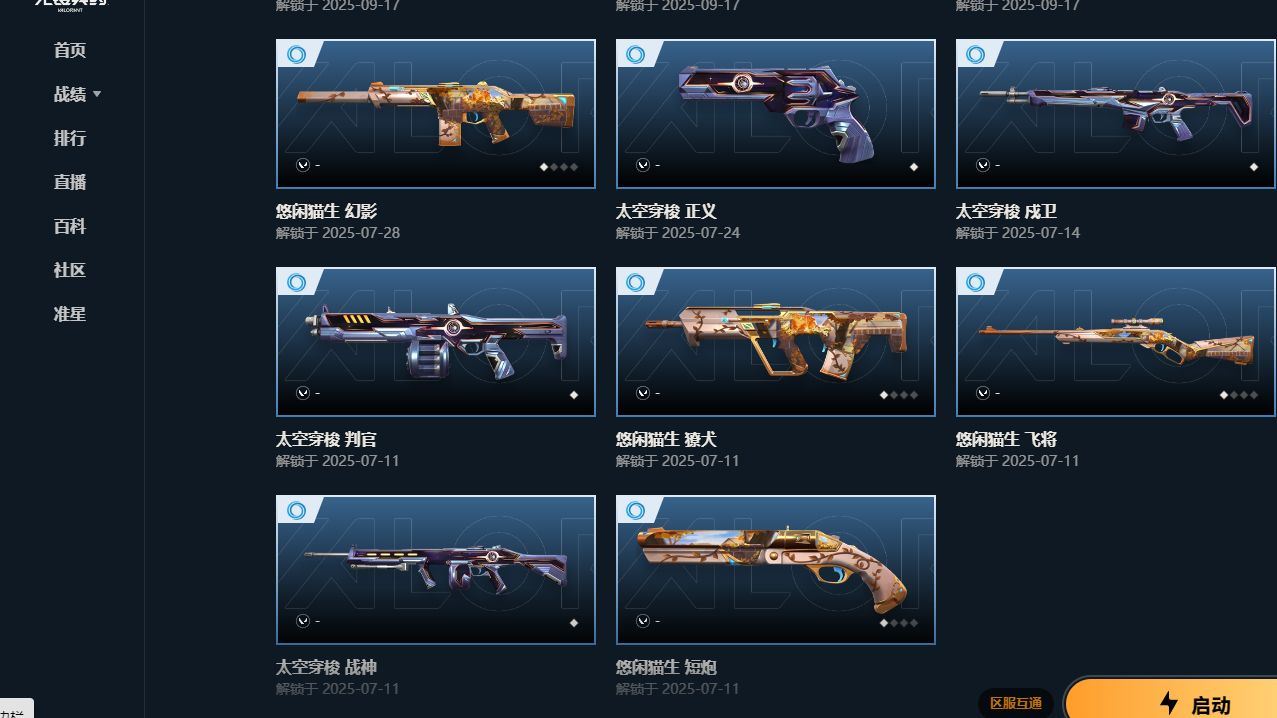Viewport: 1277px width, 718px height.
Task: Click the VP currency icon on 悠闲猫生 短炮 card
Action: (x=643, y=621)
